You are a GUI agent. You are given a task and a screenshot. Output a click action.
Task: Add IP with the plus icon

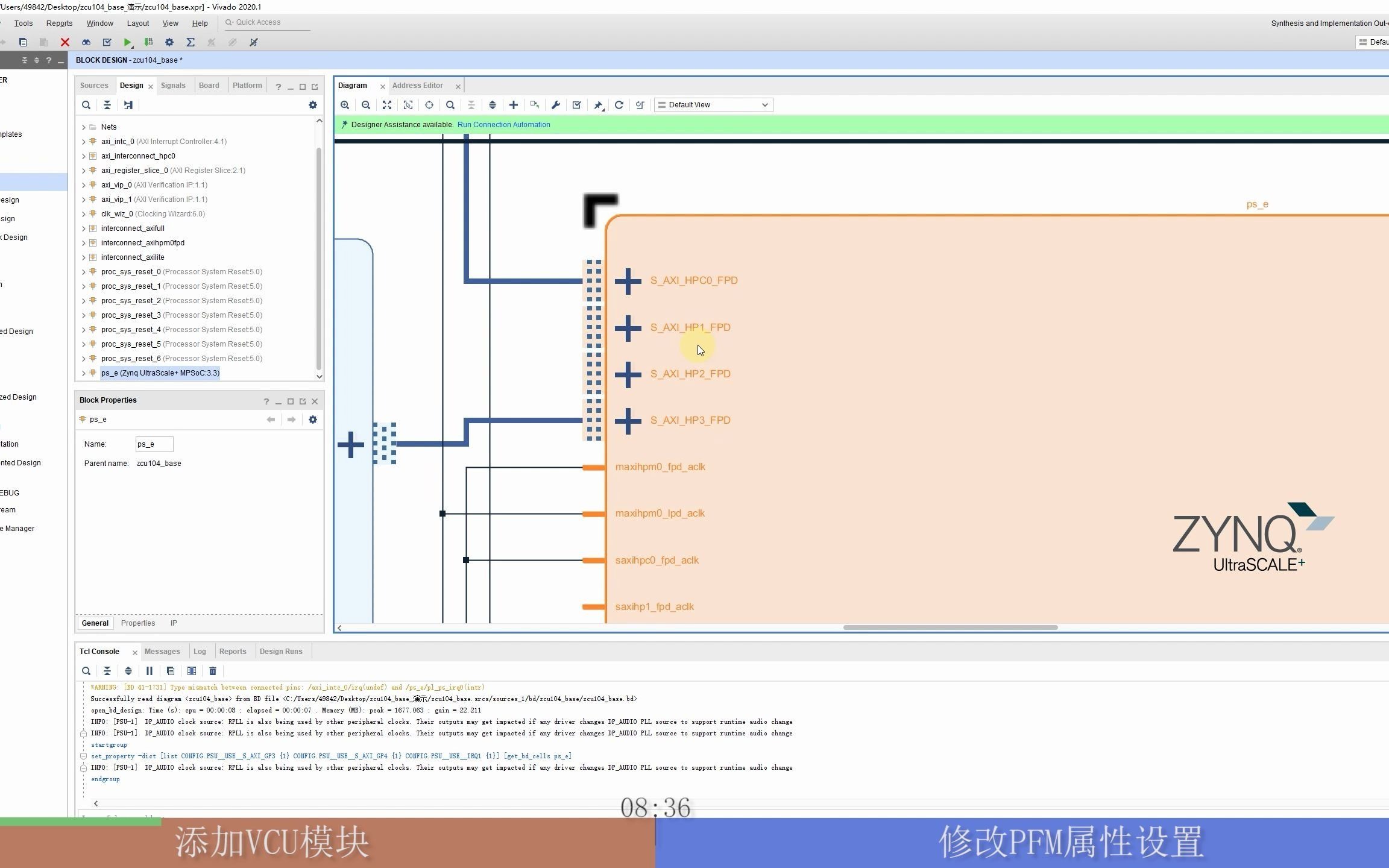[x=514, y=105]
